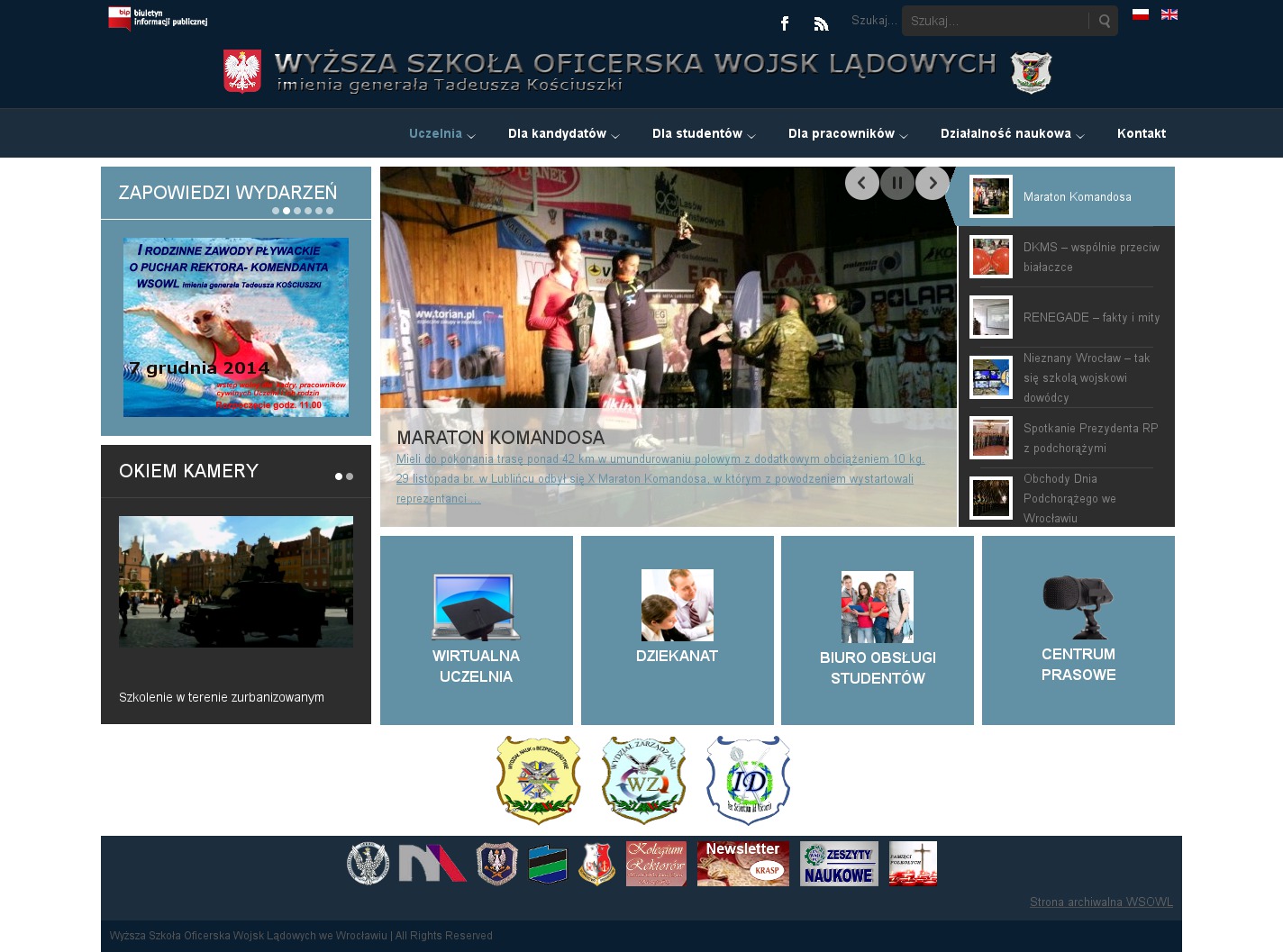
Task: Go to next slide in slideshow
Action: pyautogui.click(x=933, y=183)
